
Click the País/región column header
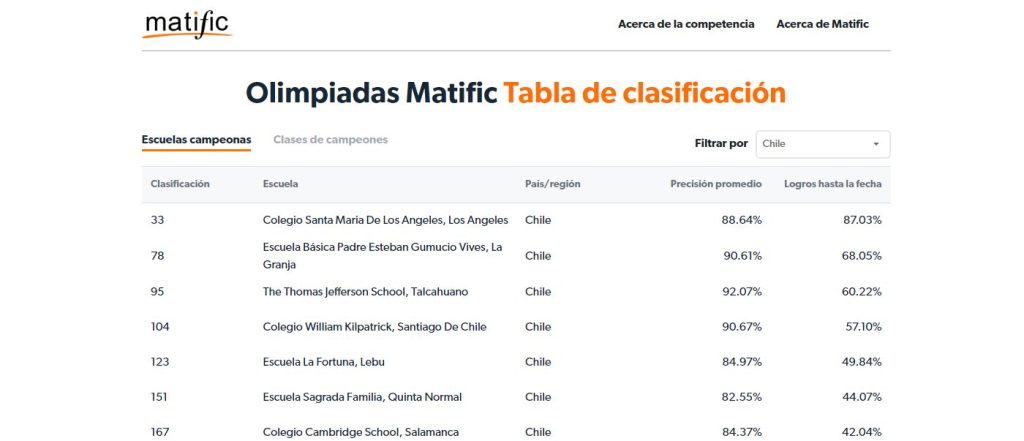pos(552,184)
